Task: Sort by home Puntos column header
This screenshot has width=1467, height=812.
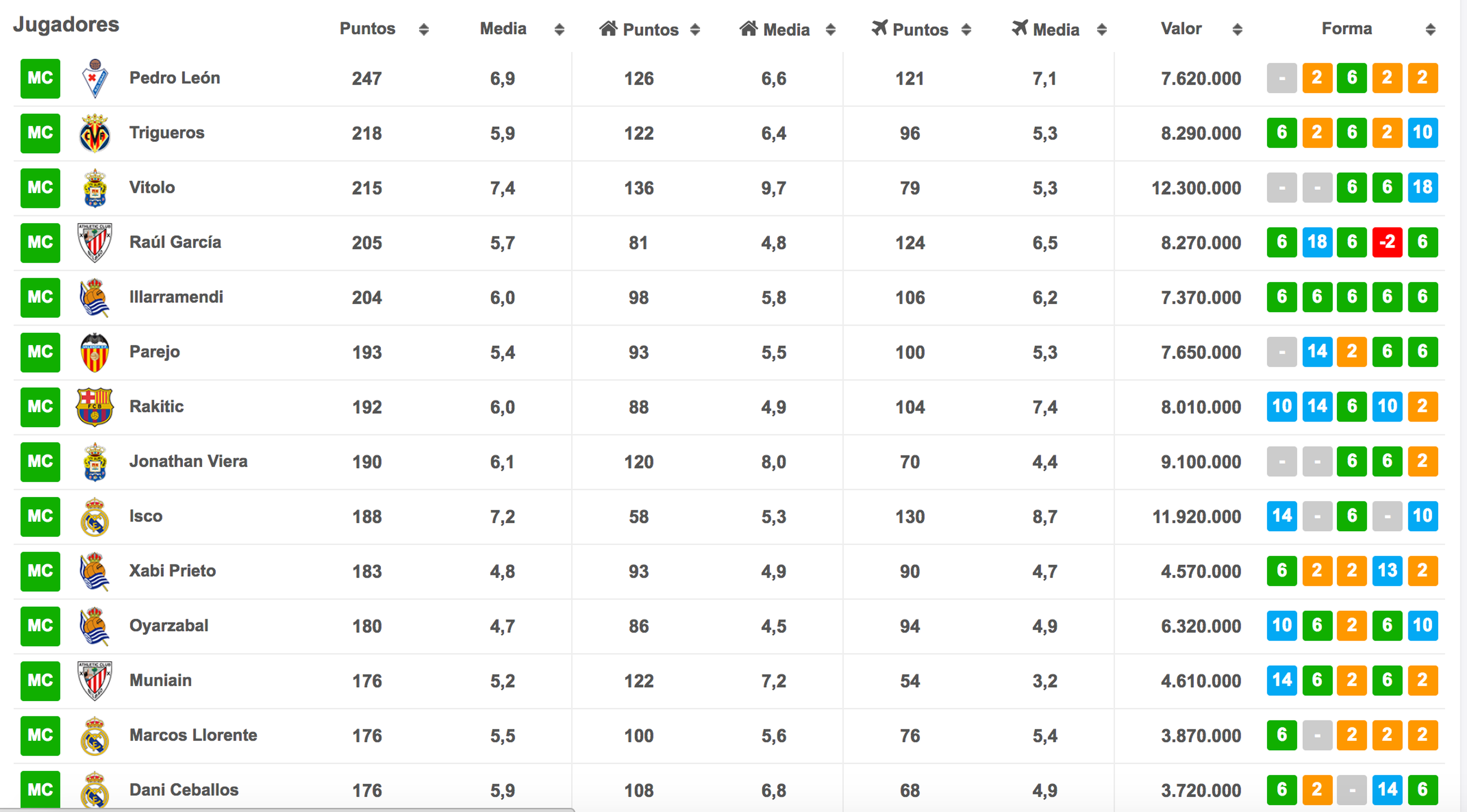Action: (650, 29)
